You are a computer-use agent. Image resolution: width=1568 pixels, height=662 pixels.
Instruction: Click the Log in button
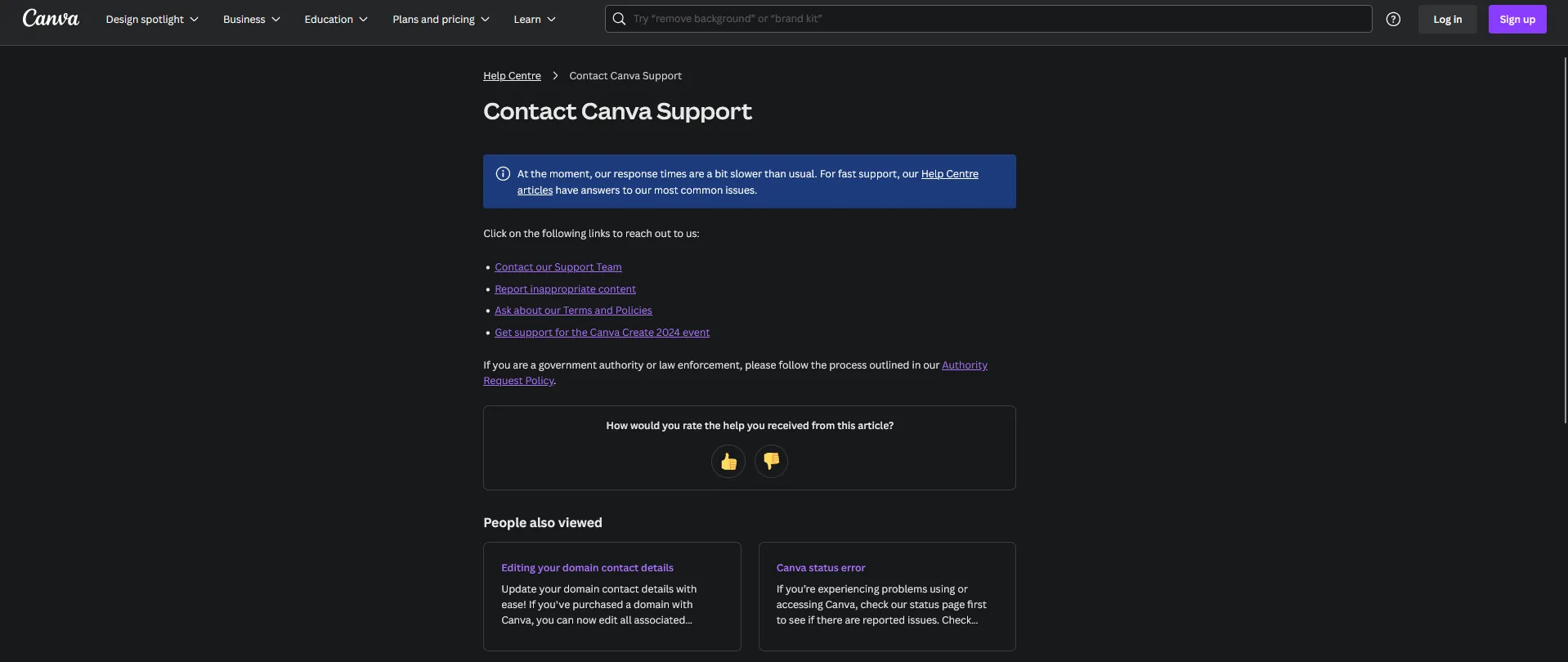[x=1447, y=19]
